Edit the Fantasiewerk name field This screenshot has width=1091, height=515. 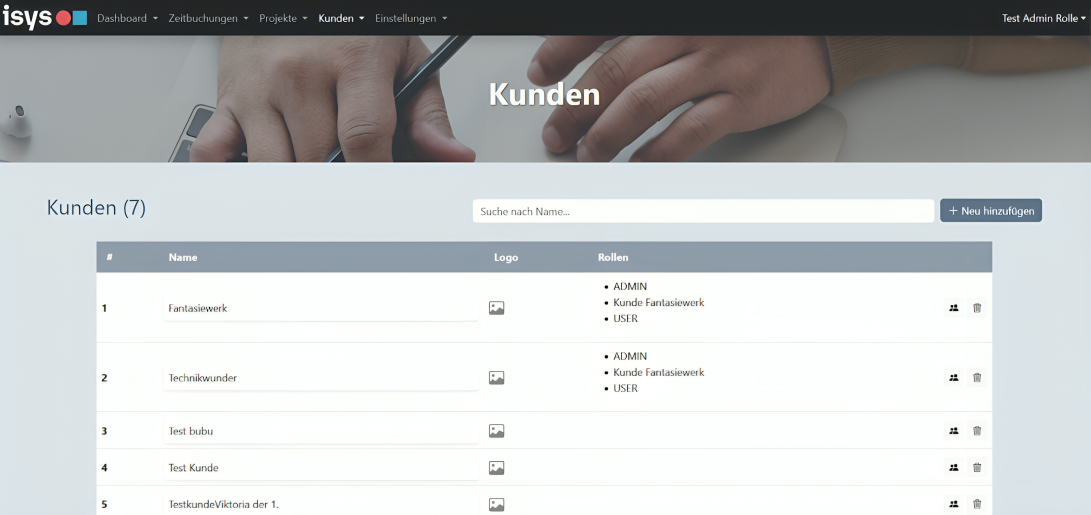point(321,308)
